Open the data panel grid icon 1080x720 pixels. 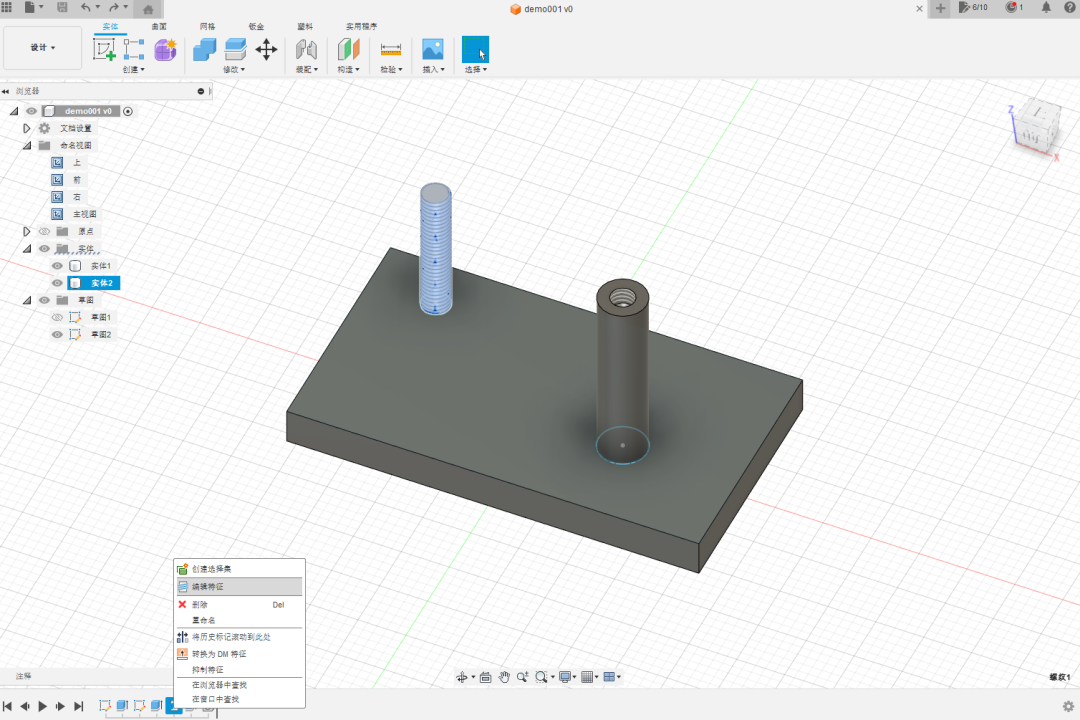7,7
